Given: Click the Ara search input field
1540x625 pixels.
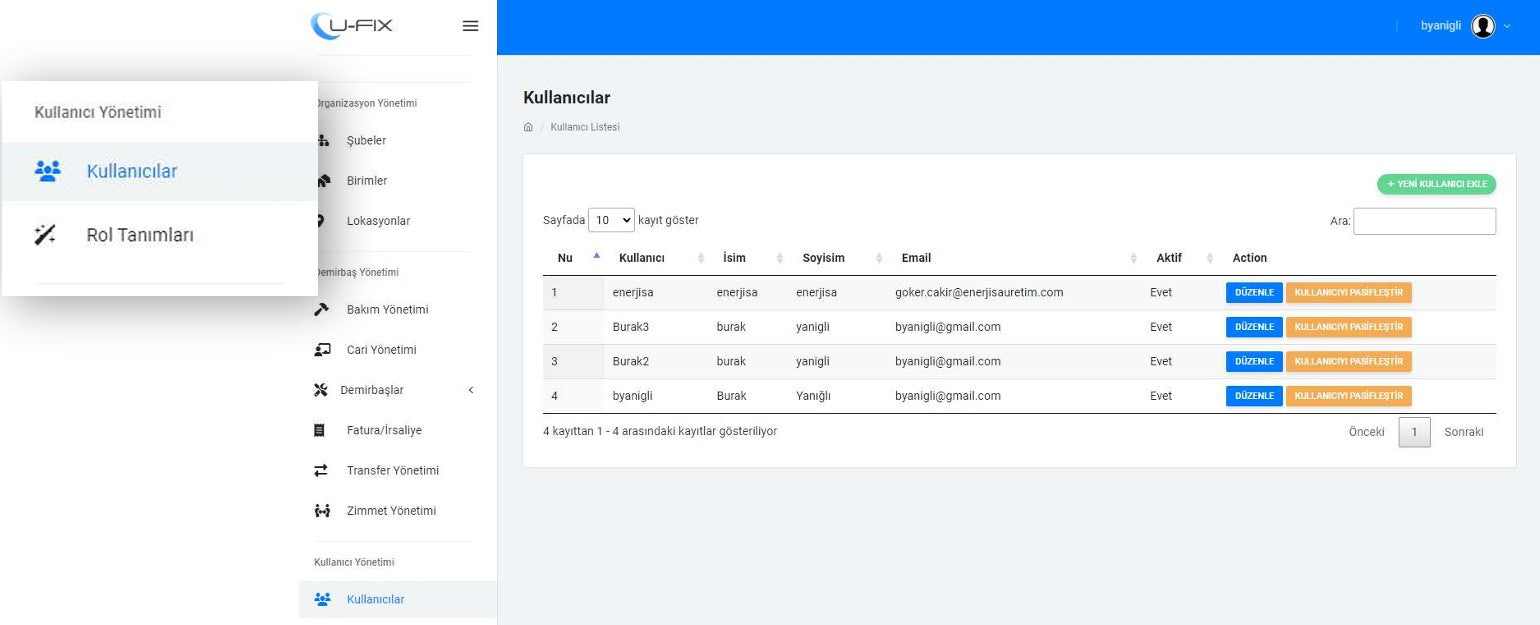Looking at the screenshot, I should click(x=1424, y=221).
